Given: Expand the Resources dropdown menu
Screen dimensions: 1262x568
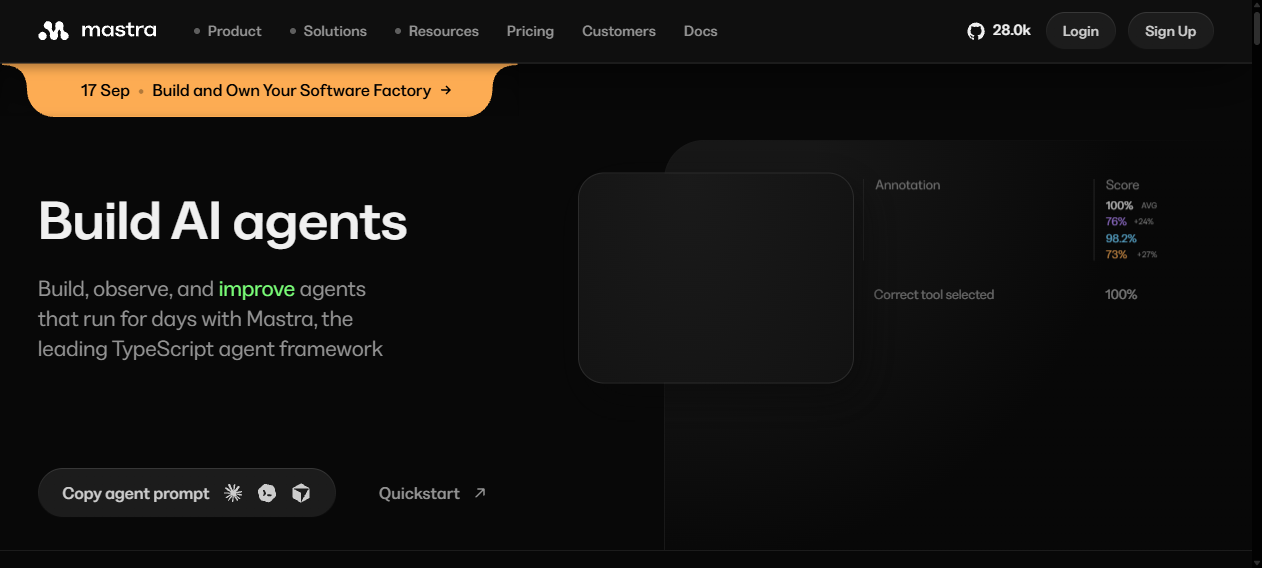Looking at the screenshot, I should pyautogui.click(x=436, y=31).
